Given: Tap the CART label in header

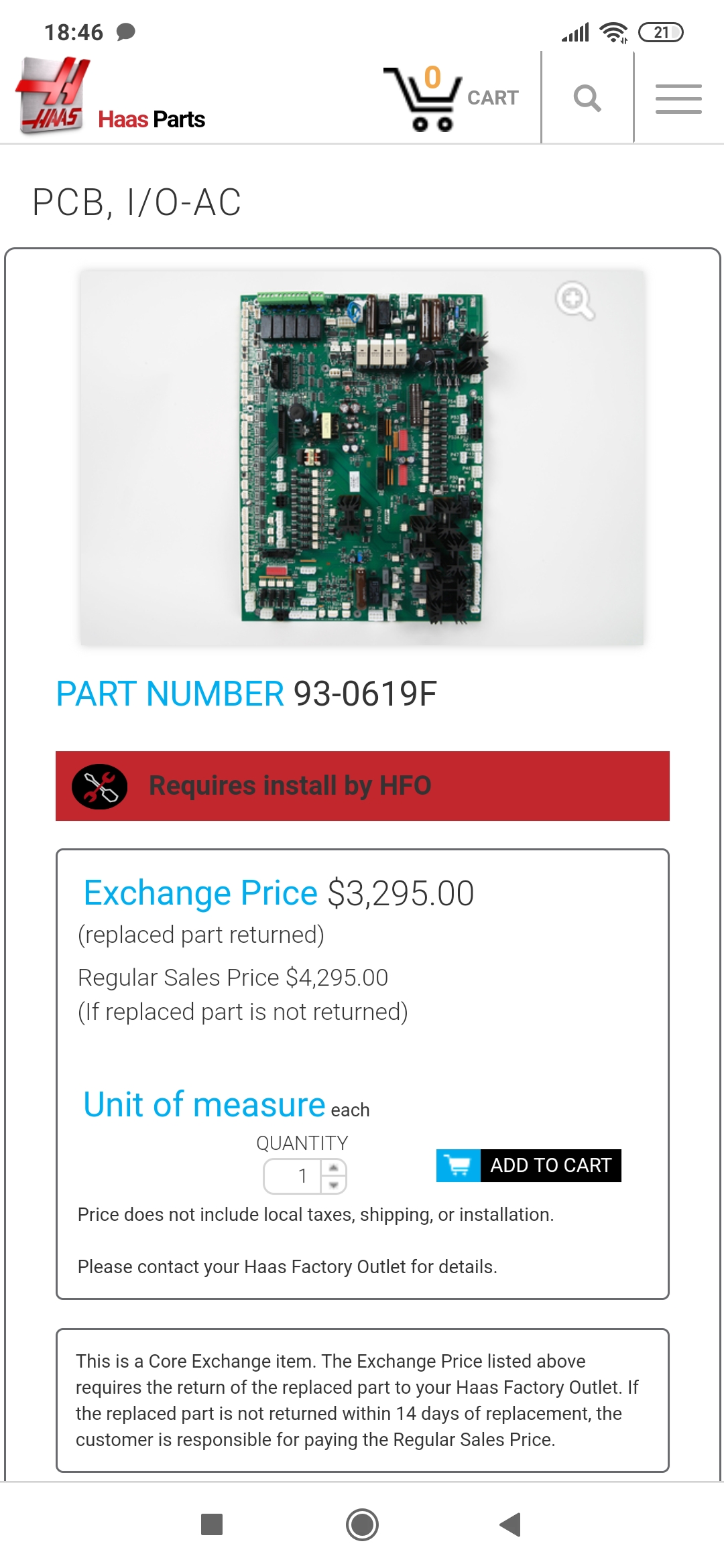Looking at the screenshot, I should click(493, 98).
